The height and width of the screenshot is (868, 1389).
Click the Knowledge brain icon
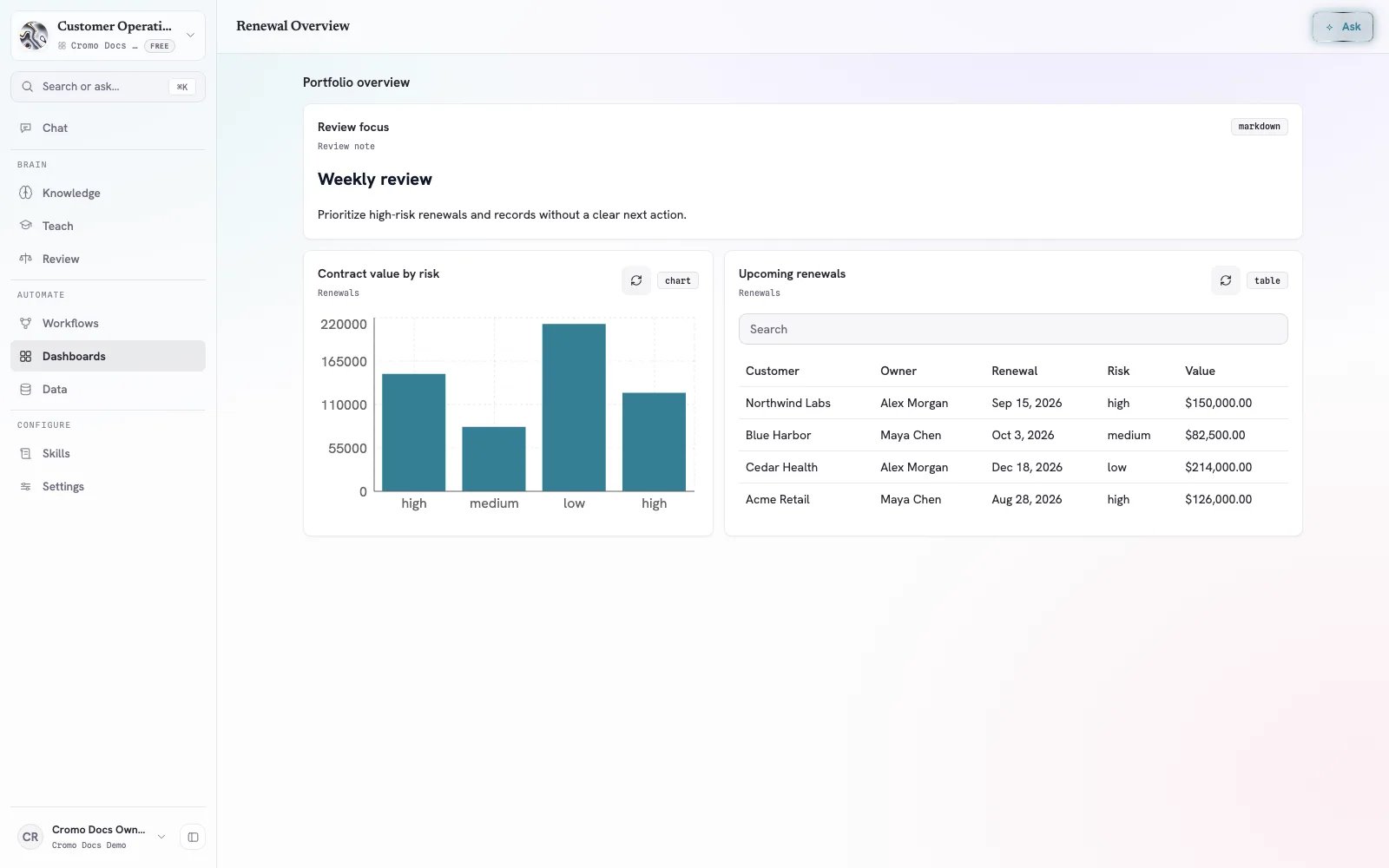click(x=26, y=193)
